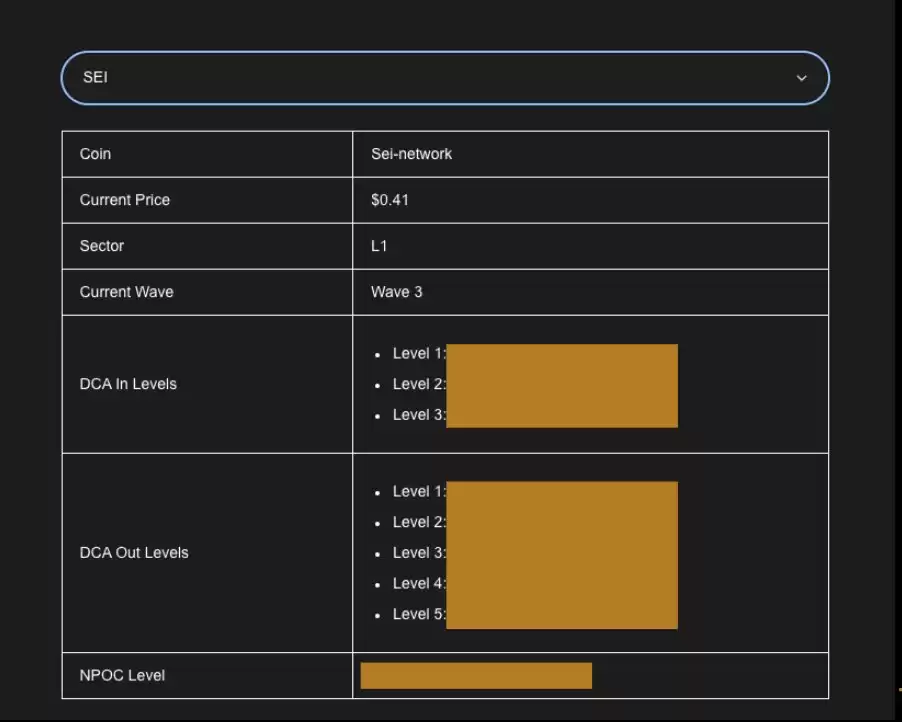Click 'Level 3:' under DCA Out Levels
Image resolution: width=902 pixels, height=722 pixels.
[x=419, y=552]
